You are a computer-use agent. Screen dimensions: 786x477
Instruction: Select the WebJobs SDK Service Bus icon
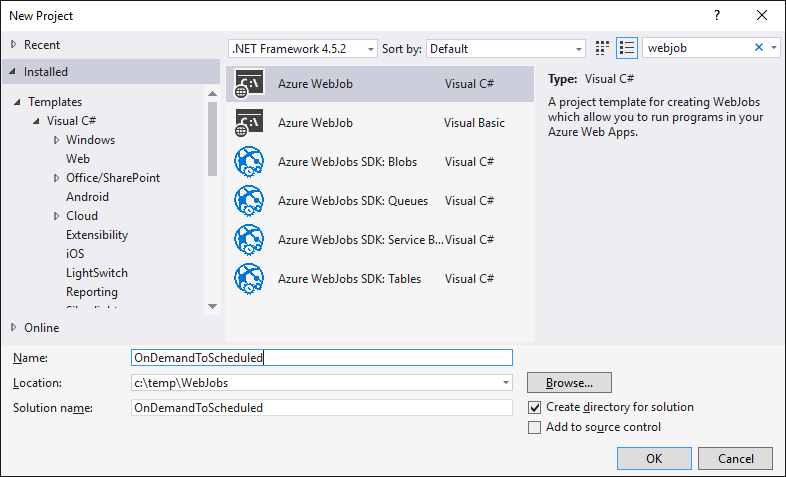pos(249,240)
